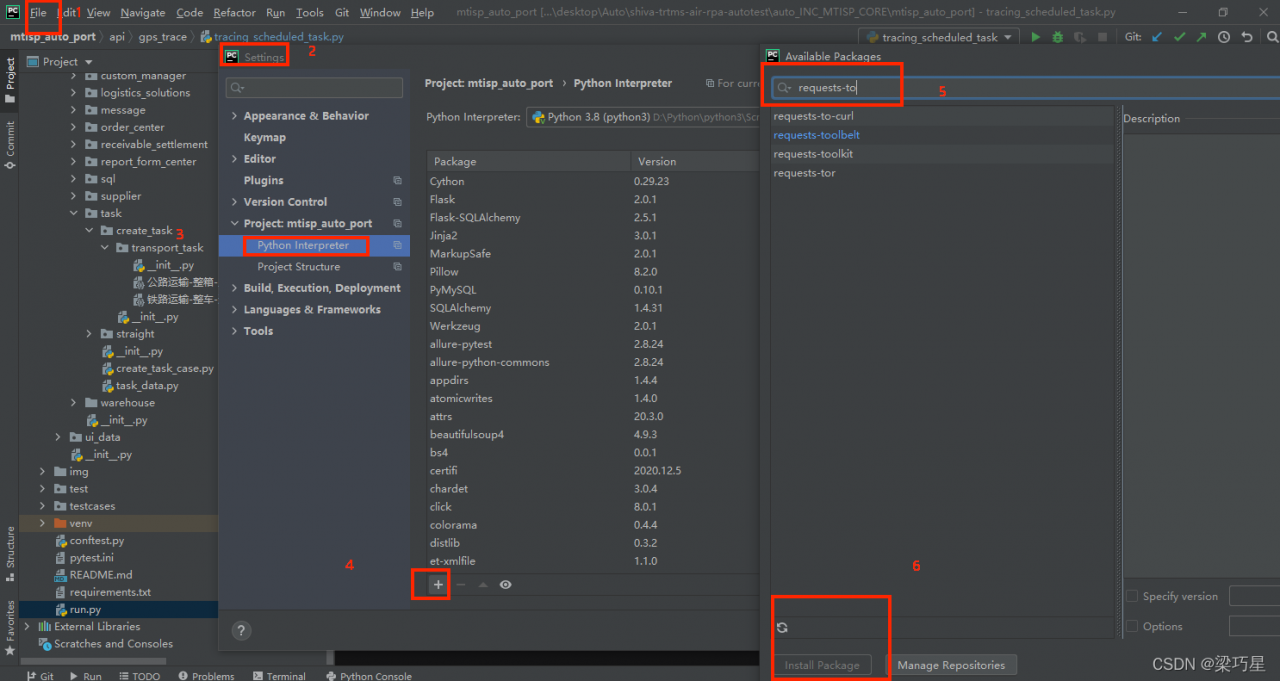This screenshot has height=681, width=1280.
Task: Click Settings help question mark icon
Action: [x=241, y=630]
